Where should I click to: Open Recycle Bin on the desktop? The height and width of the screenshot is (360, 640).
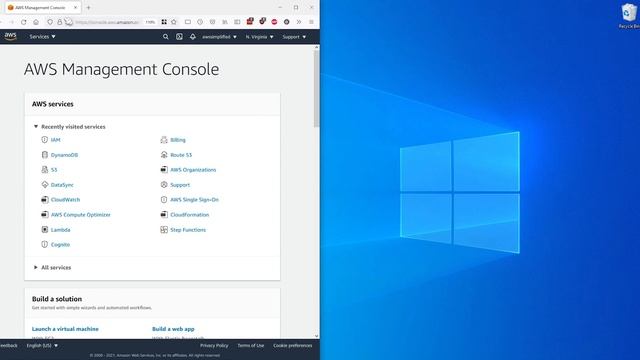tap(629, 16)
